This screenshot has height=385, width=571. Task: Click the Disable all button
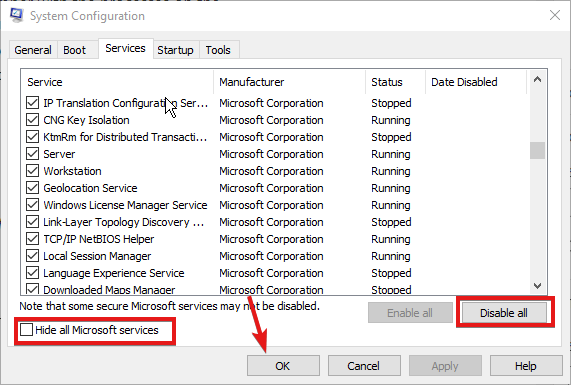coord(504,313)
